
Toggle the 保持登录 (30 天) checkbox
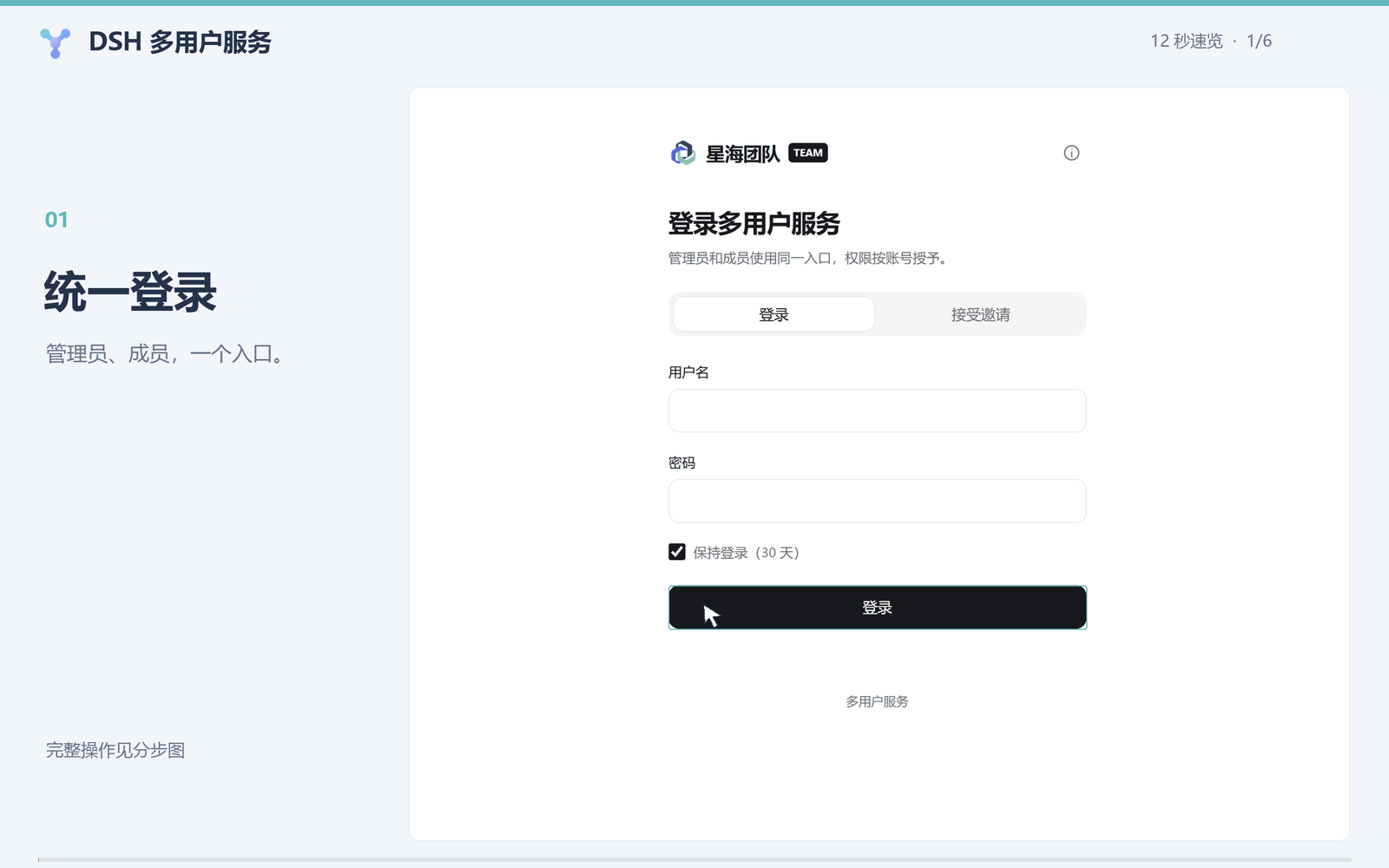point(677,552)
